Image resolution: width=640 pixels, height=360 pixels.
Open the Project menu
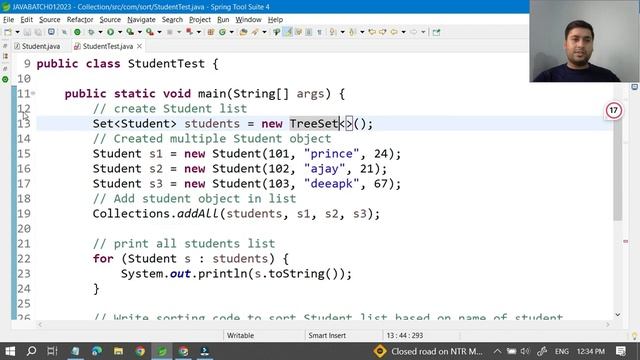click(200, 20)
